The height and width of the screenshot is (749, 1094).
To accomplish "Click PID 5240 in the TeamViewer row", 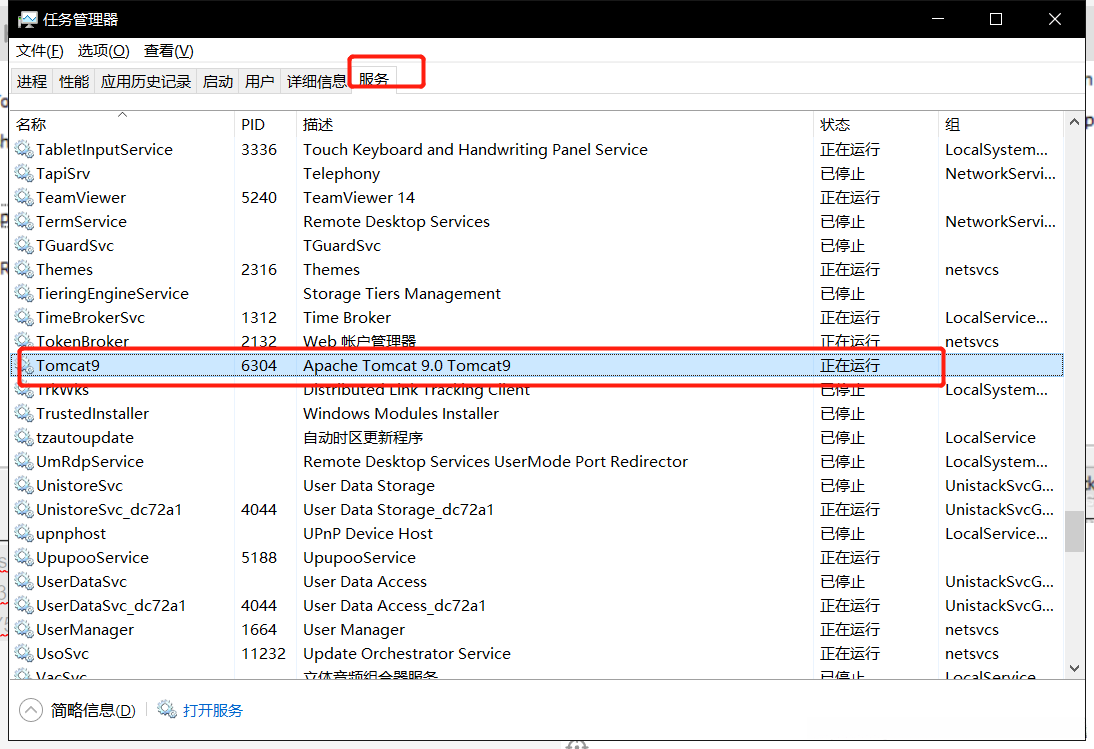I will (259, 197).
